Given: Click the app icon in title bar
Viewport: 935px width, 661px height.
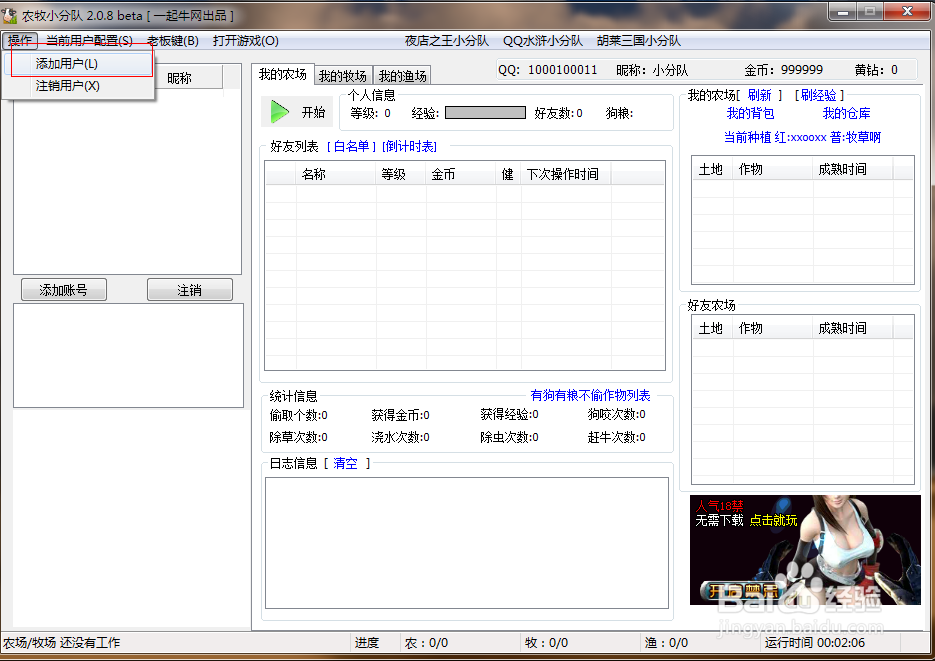Looking at the screenshot, I should (10, 15).
